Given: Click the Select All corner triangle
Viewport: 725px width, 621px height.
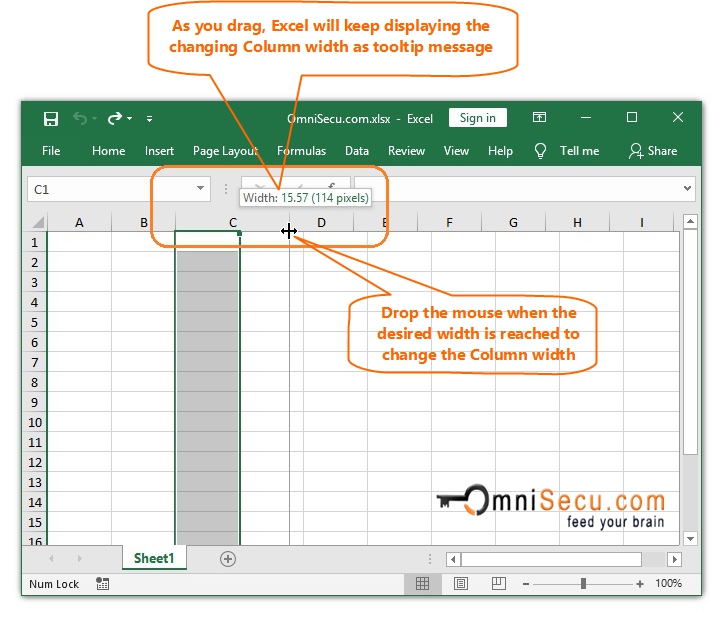Looking at the screenshot, I should coord(37,222).
